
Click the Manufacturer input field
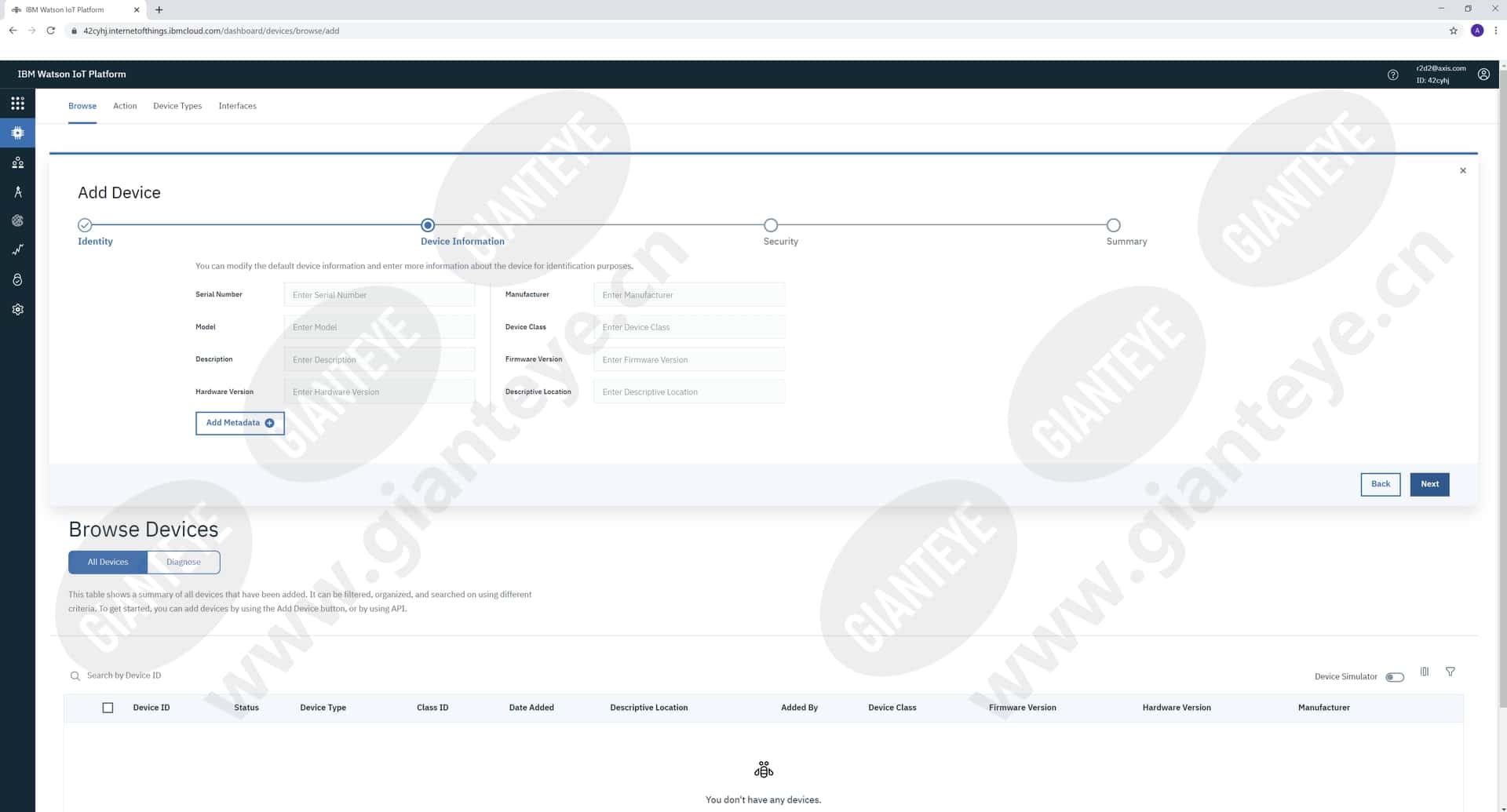pyautogui.click(x=689, y=295)
